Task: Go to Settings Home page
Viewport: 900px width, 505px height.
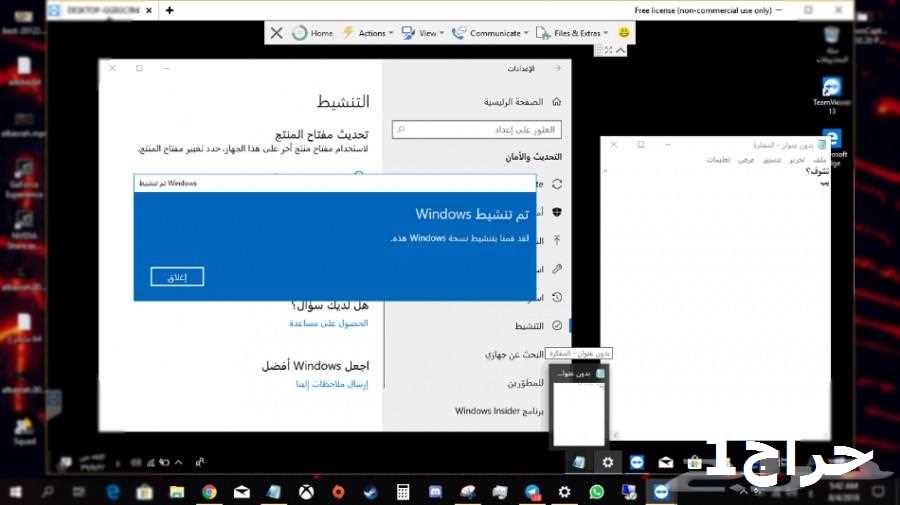Action: click(x=522, y=102)
